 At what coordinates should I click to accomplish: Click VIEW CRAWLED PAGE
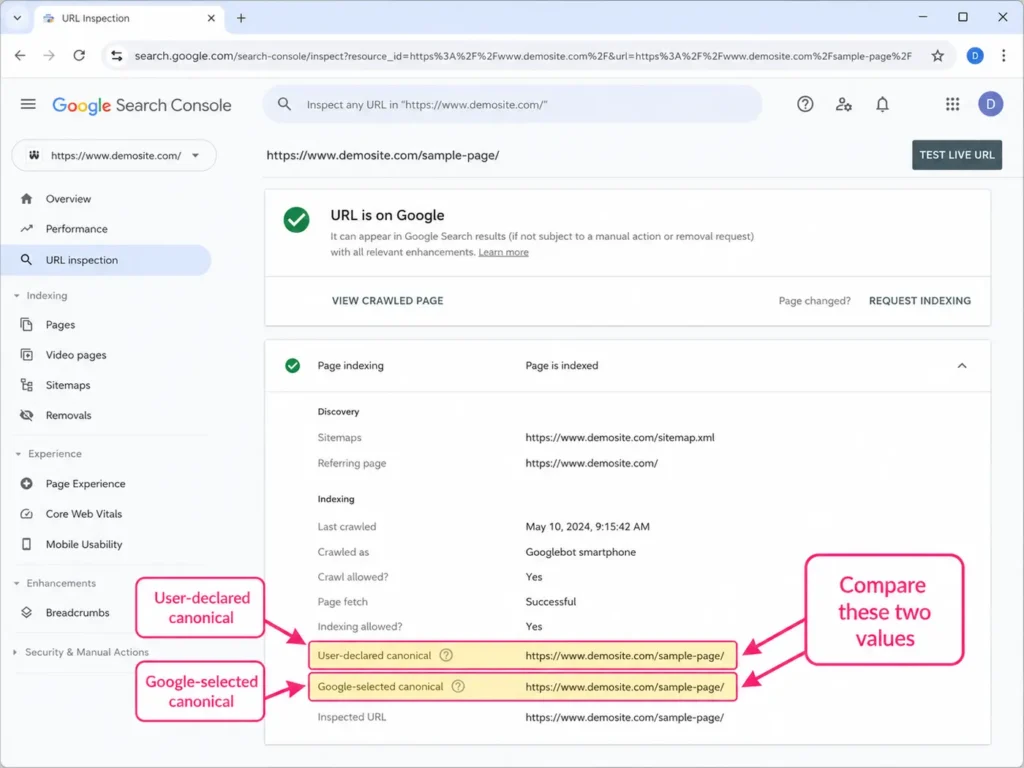click(x=387, y=301)
